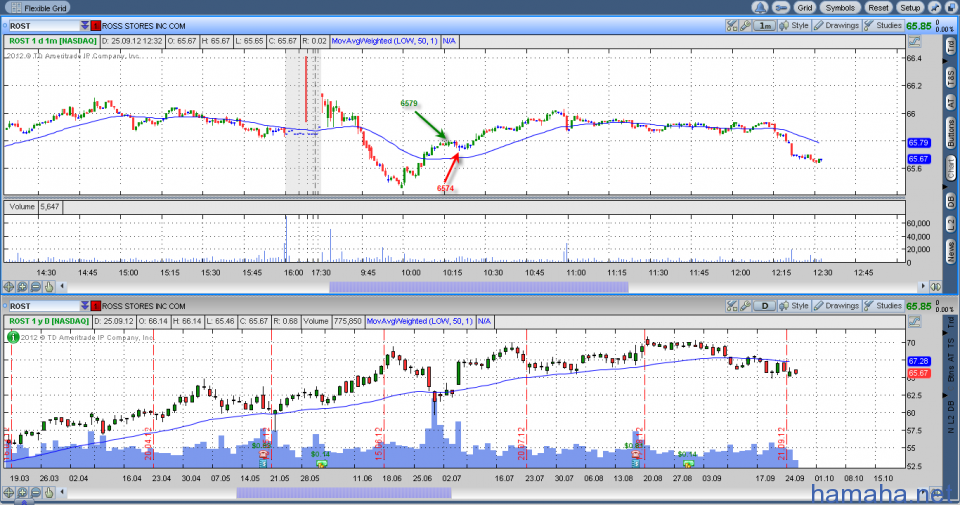Click upper chart zoom in icon
The width and height of the screenshot is (960, 505).
pyautogui.click(x=22, y=286)
